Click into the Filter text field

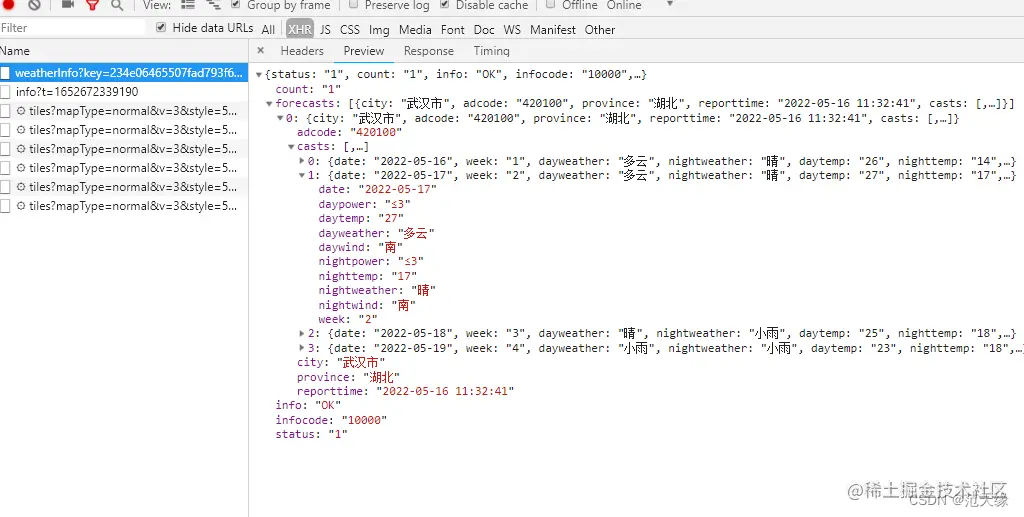[x=72, y=27]
